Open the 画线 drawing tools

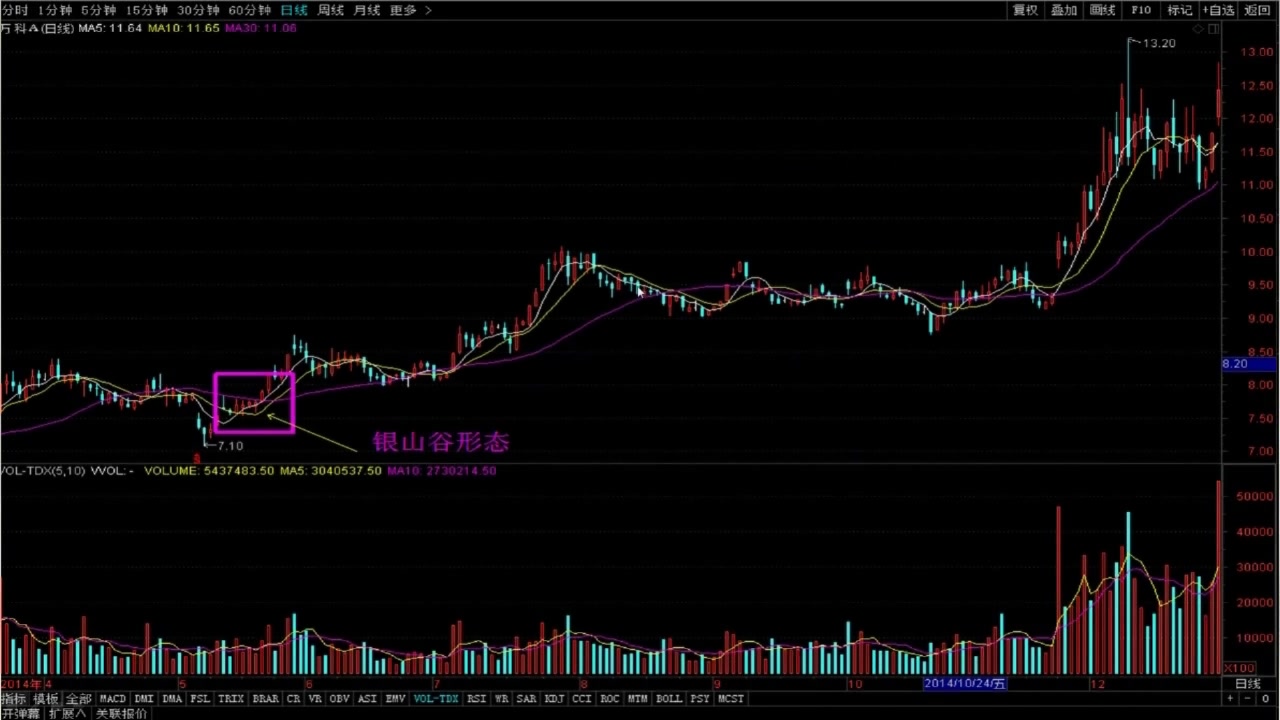point(1102,10)
